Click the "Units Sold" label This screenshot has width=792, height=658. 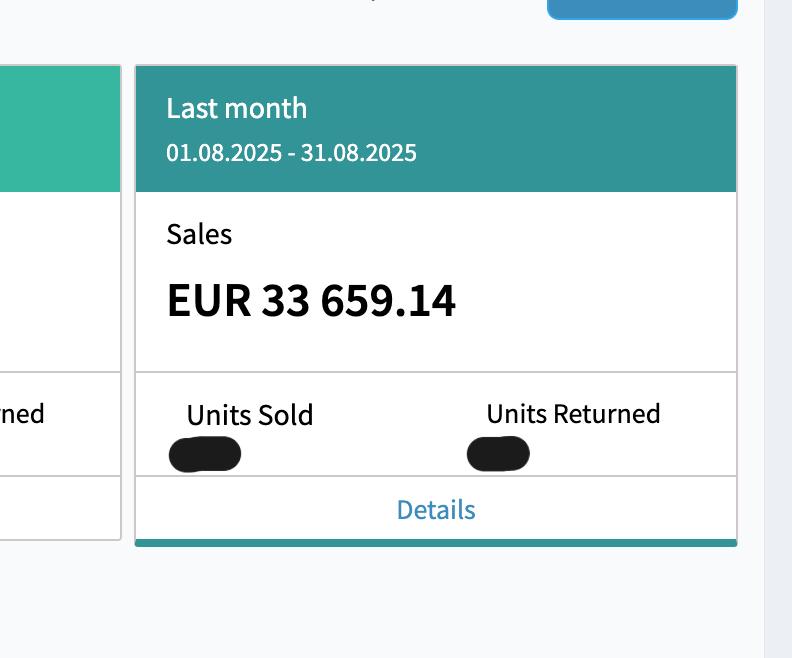pyautogui.click(x=250, y=415)
